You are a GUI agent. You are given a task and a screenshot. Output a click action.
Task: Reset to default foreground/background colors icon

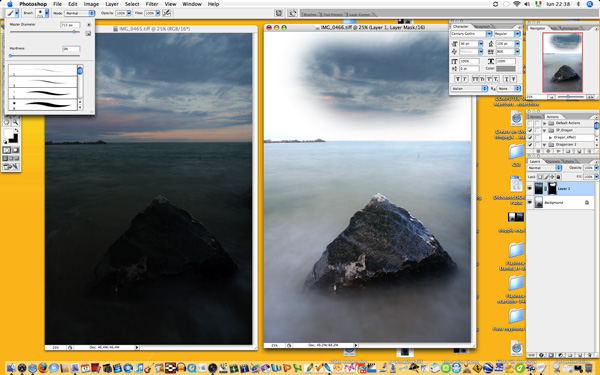(5, 142)
